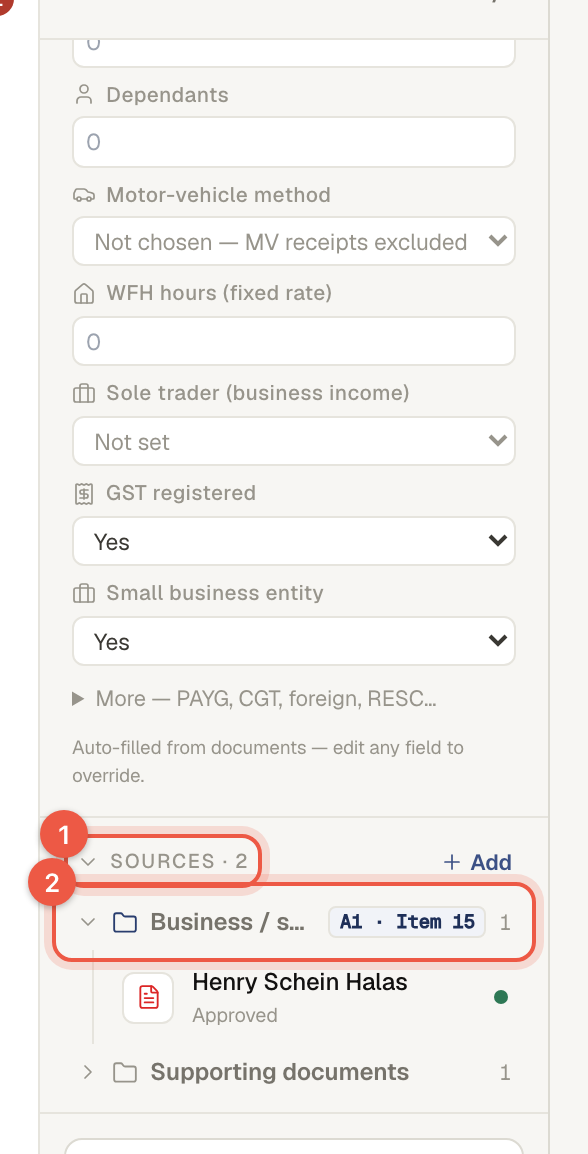Screen dimensions: 588x1154
Task: Click the Business folder icon
Action: [125, 922]
